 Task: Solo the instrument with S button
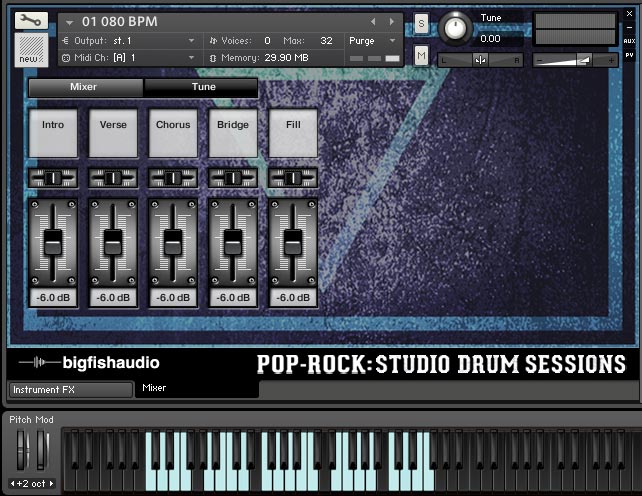coord(421,24)
